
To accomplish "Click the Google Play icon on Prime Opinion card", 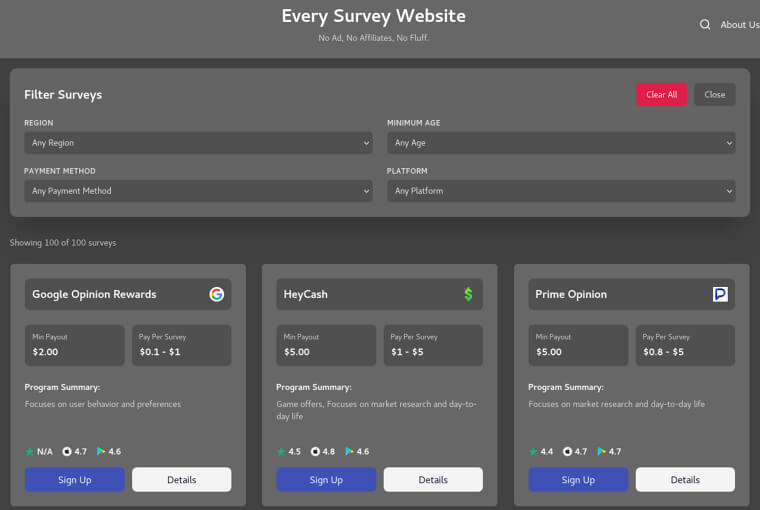I will tap(602, 451).
